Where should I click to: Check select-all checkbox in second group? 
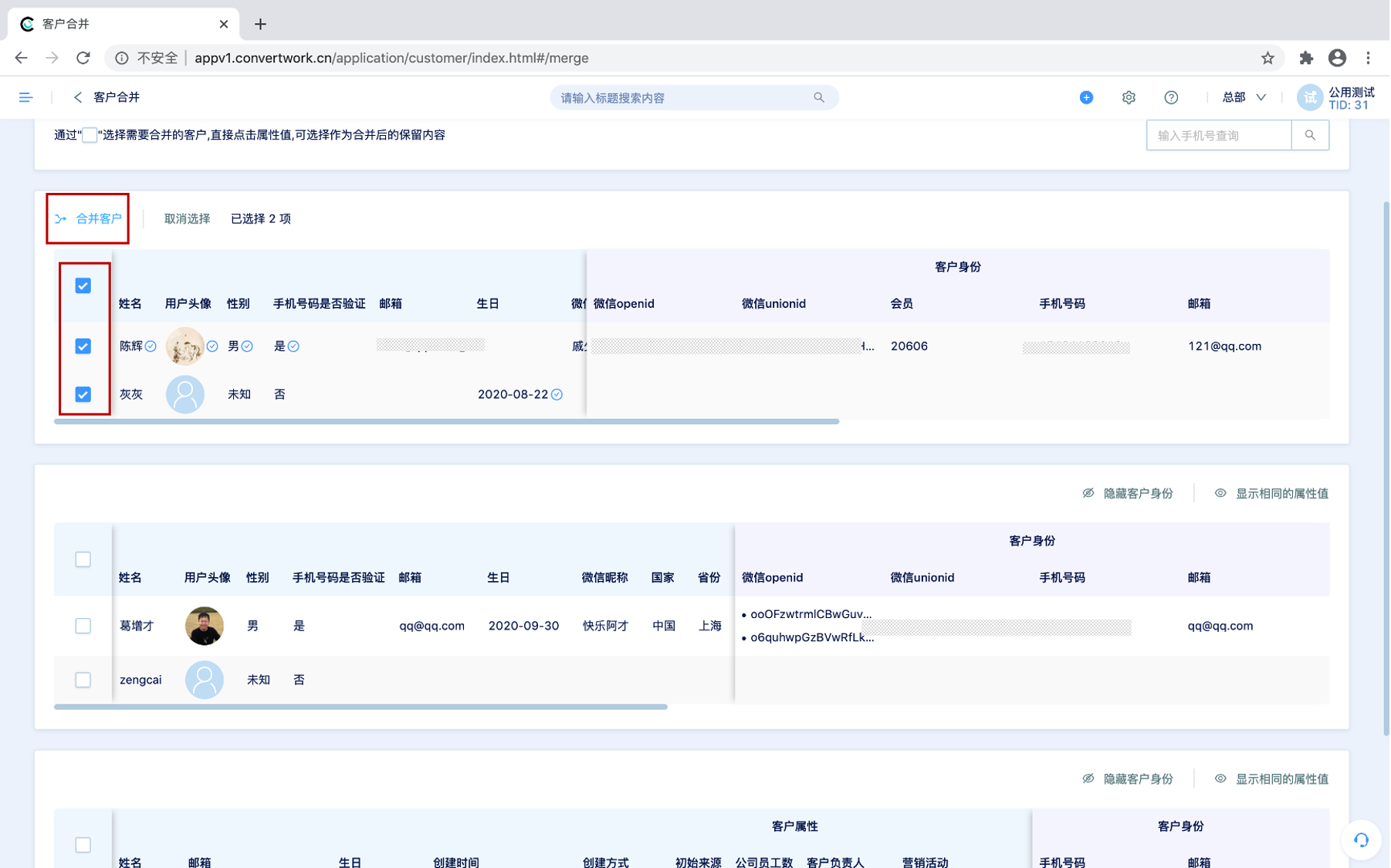[x=83, y=560]
